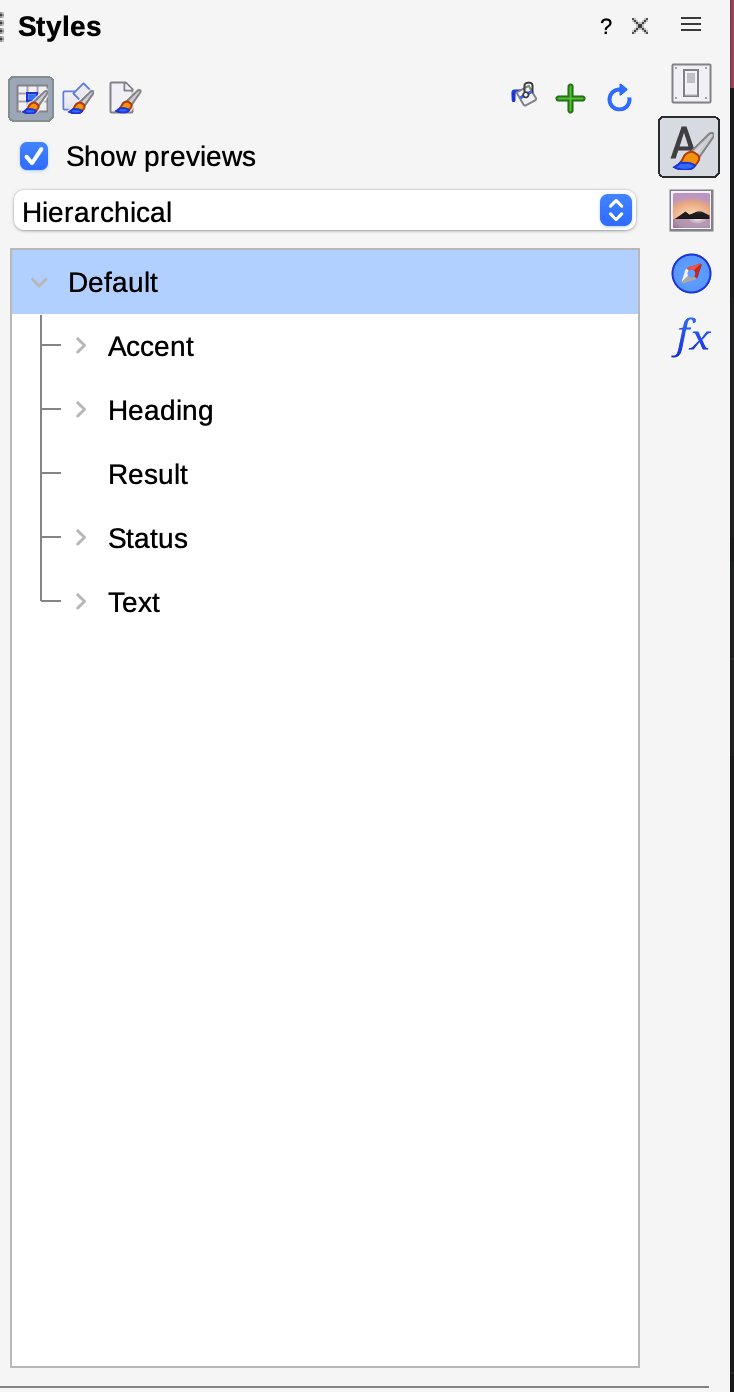The image size is (734, 1392).
Task: Click the Styles panel help button
Action: tap(606, 27)
